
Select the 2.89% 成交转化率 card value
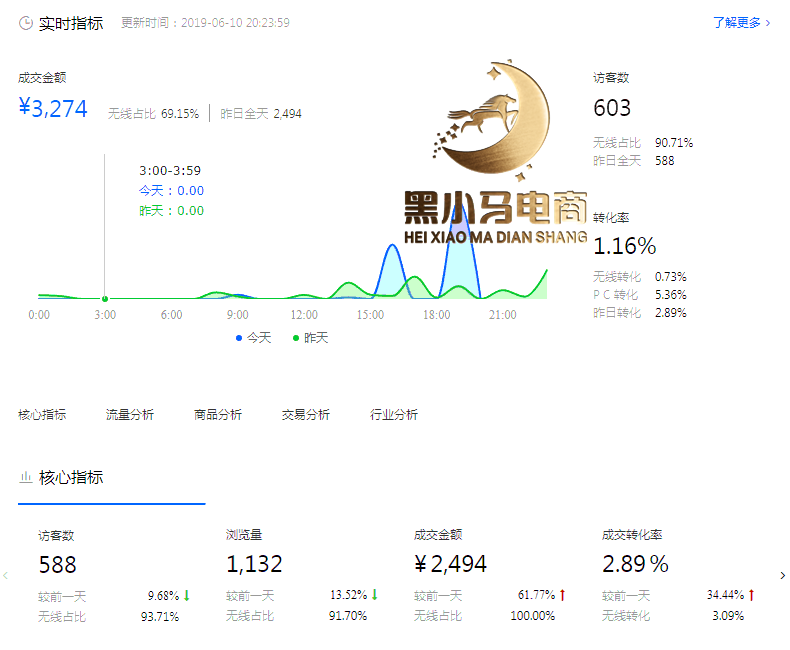[635, 564]
